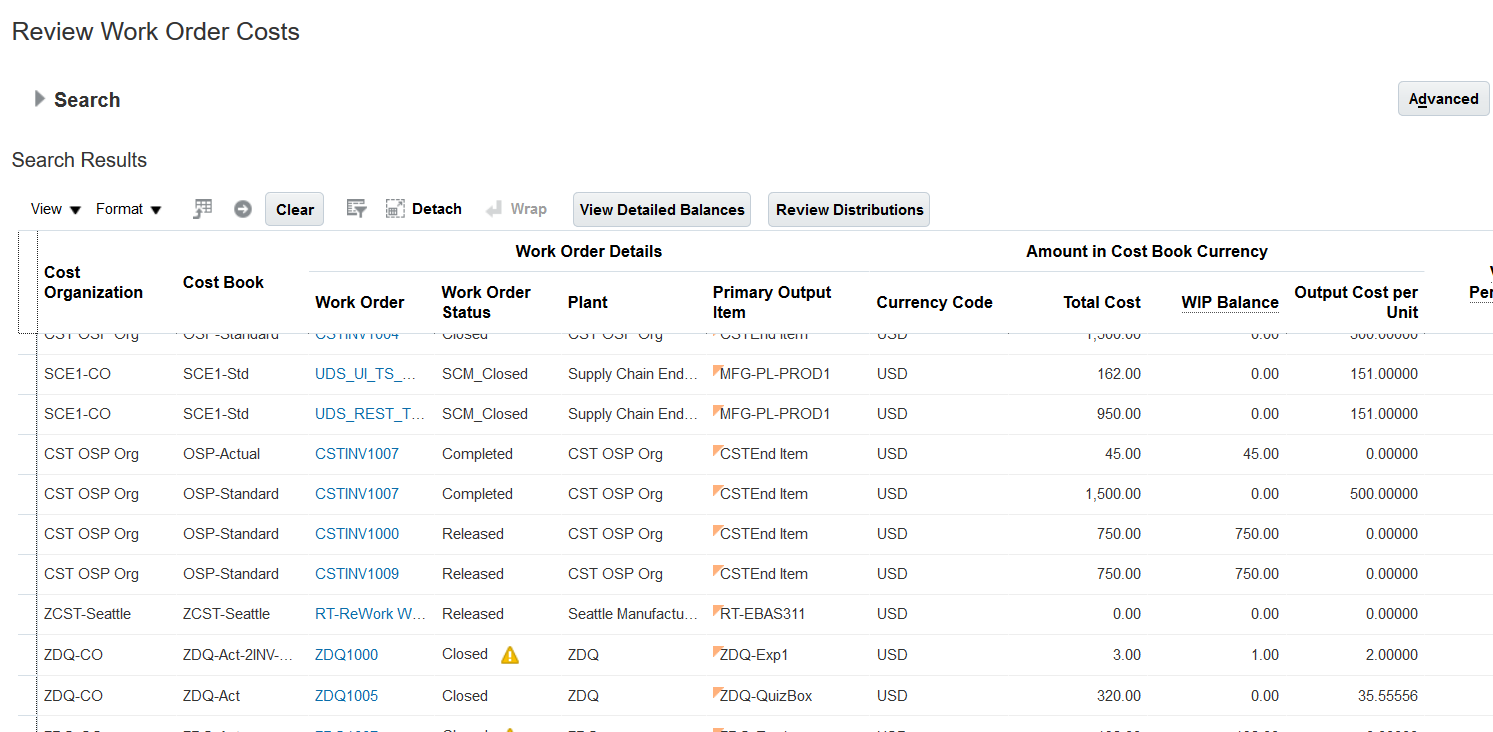Open the Format dropdown
The width and height of the screenshot is (1493, 732).
pos(128,208)
